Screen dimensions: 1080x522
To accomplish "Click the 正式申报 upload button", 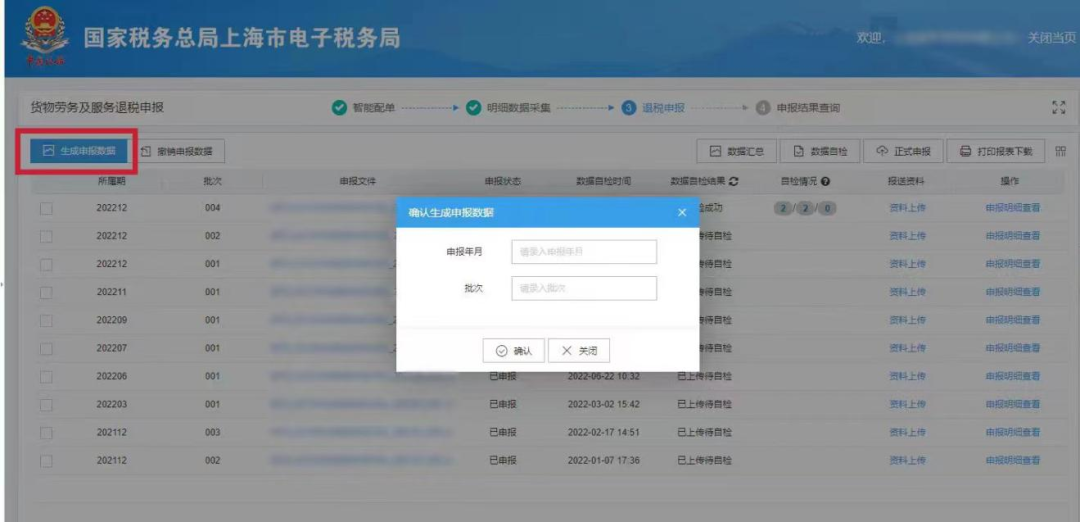I will [902, 151].
